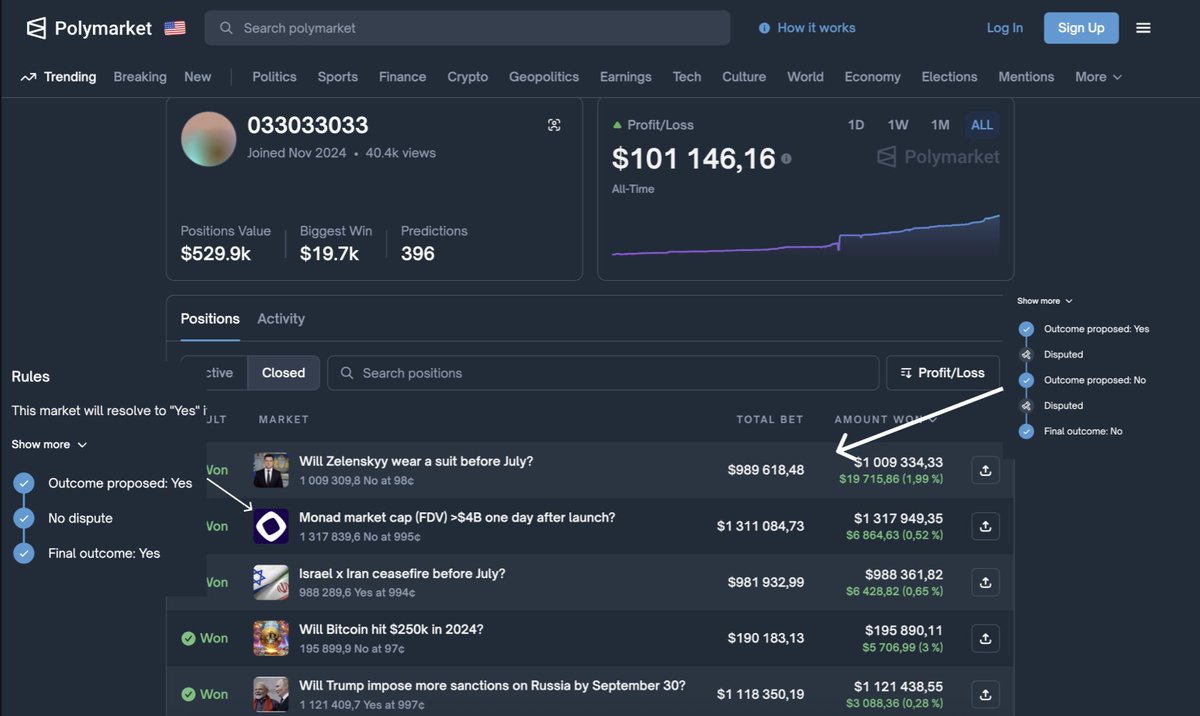Share the Bitcoin $250k position

click(x=985, y=638)
